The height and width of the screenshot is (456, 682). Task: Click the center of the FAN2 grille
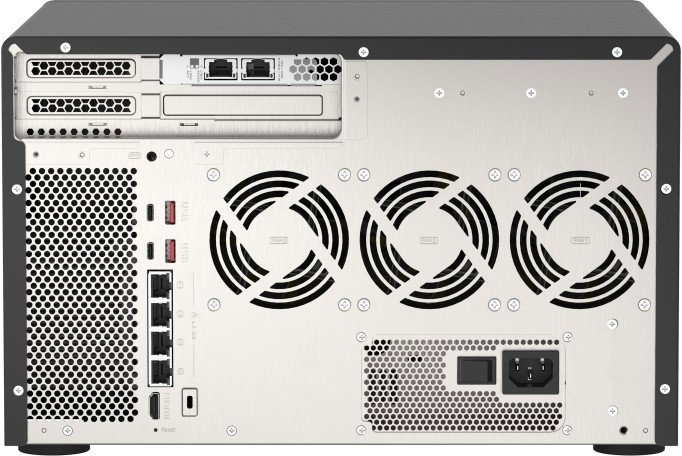click(429, 240)
